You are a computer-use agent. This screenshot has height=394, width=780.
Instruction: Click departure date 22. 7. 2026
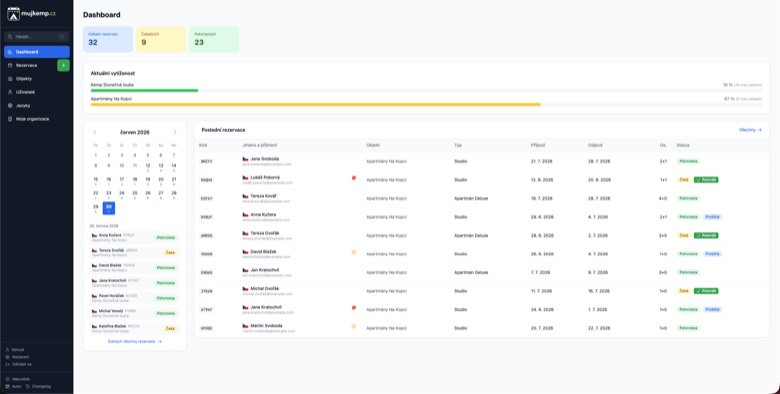click(x=598, y=328)
